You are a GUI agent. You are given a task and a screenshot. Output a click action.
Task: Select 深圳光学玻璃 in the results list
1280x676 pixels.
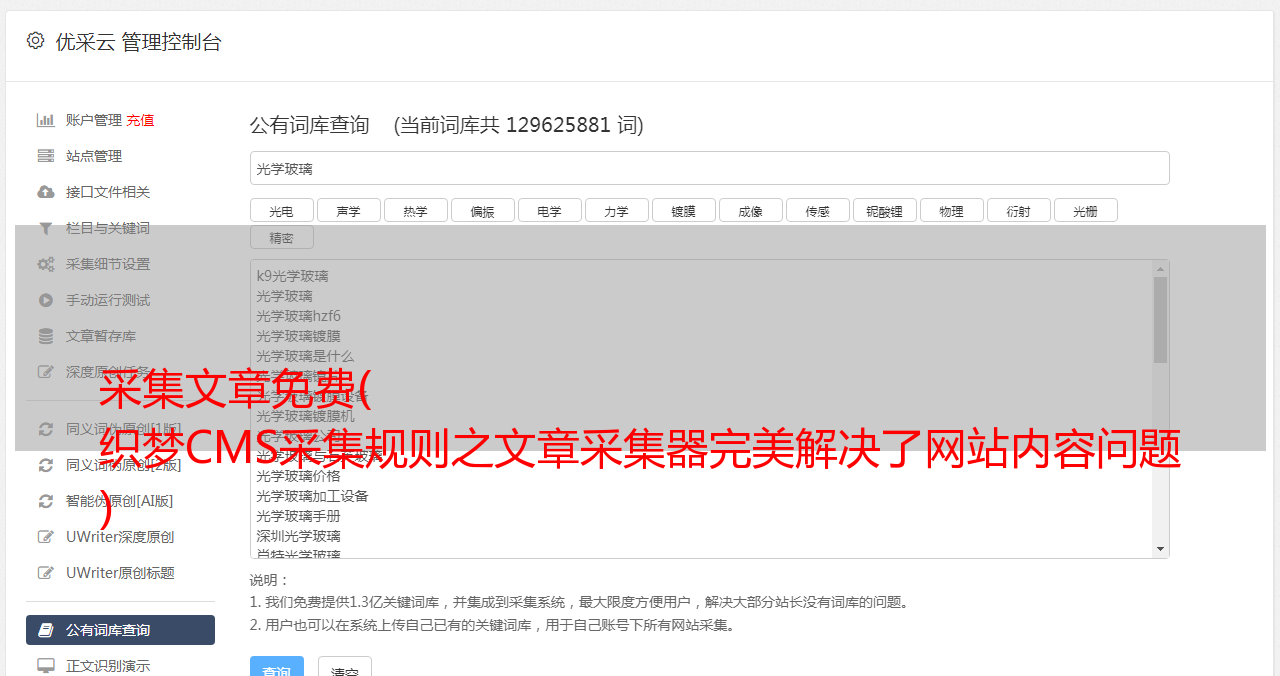pos(298,536)
